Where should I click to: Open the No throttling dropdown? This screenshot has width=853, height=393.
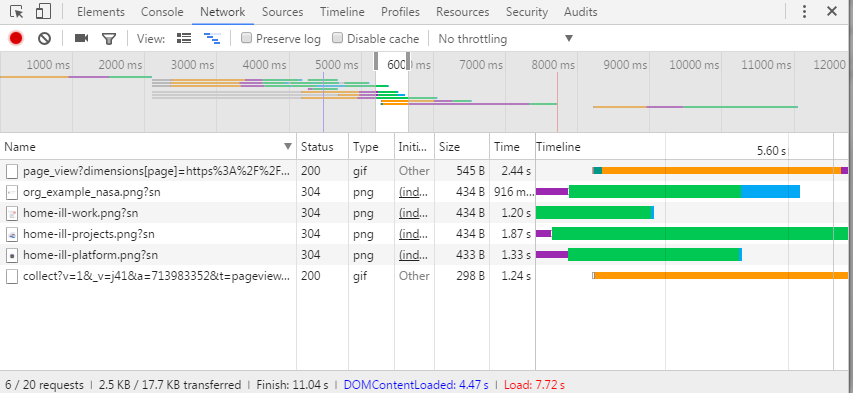click(x=506, y=39)
